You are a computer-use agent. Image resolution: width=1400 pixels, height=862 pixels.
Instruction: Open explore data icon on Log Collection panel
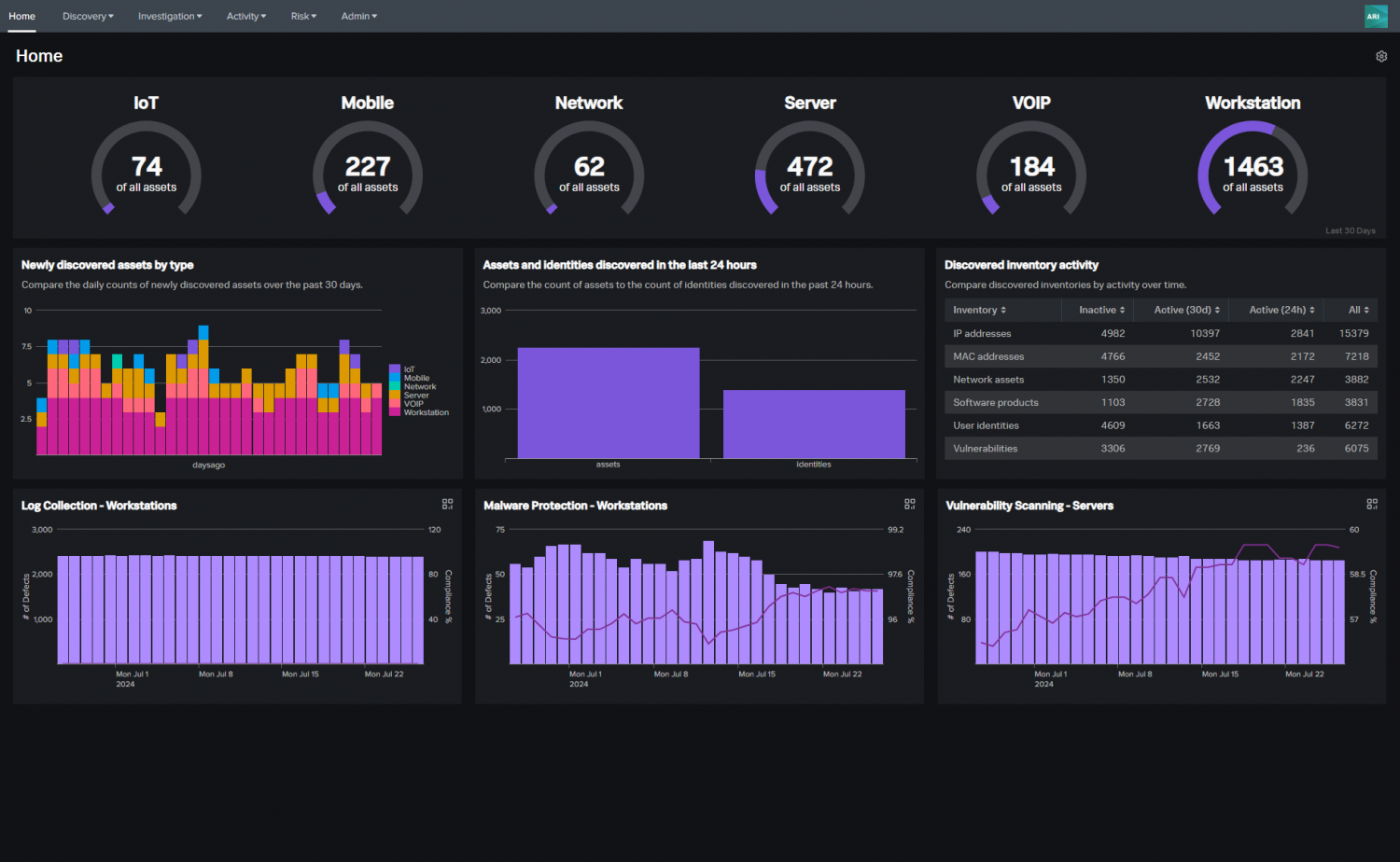[448, 504]
